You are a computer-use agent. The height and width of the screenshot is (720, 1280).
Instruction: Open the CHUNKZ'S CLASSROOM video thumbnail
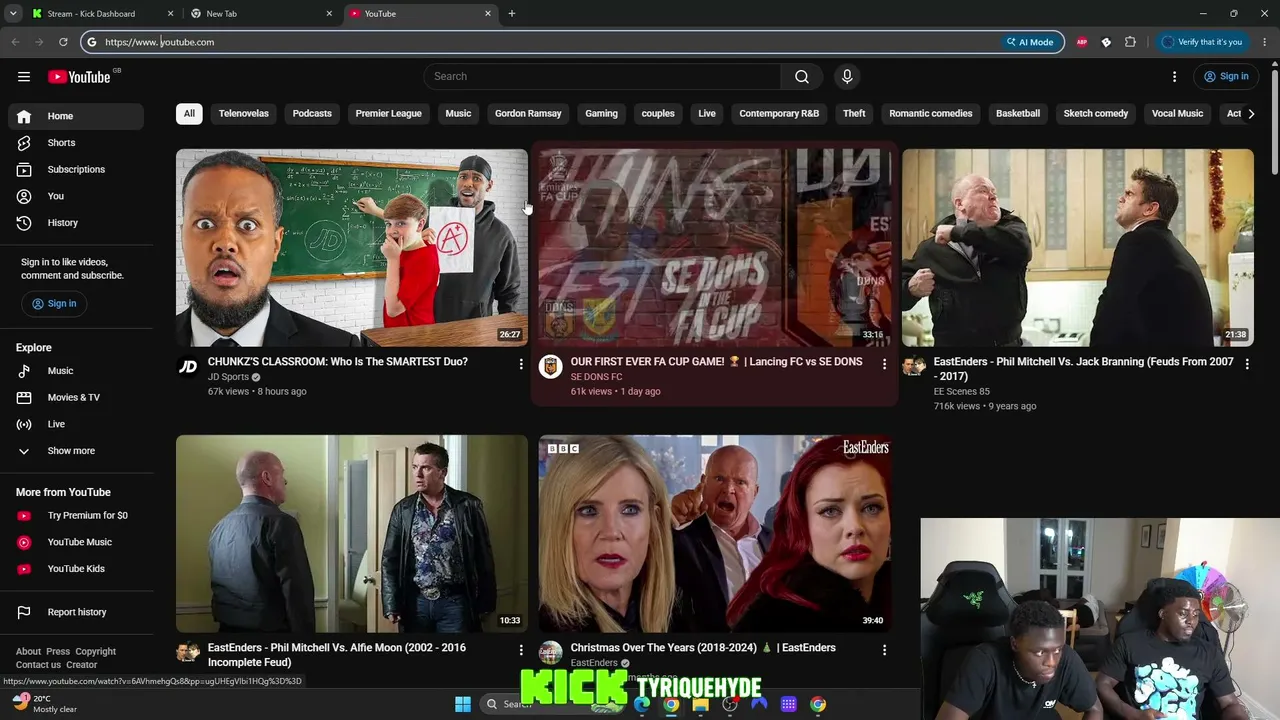[352, 248]
